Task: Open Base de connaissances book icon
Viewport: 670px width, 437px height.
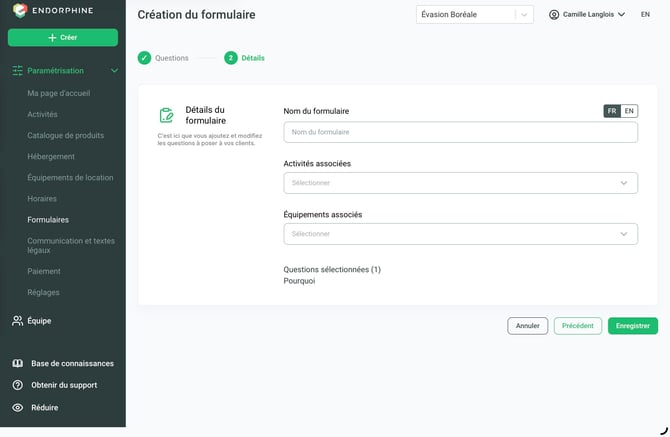Action: 18,363
